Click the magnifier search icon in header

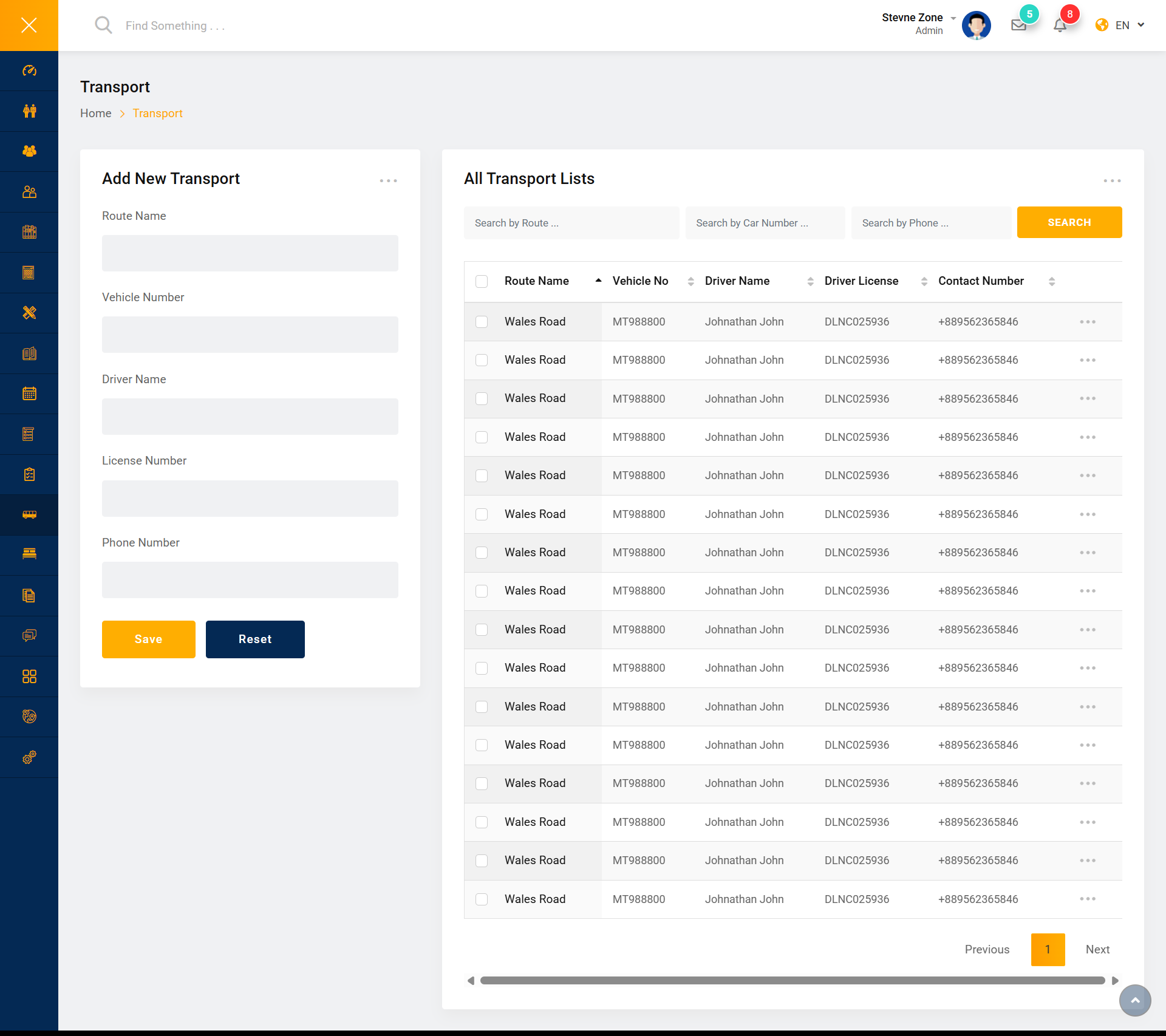[103, 25]
